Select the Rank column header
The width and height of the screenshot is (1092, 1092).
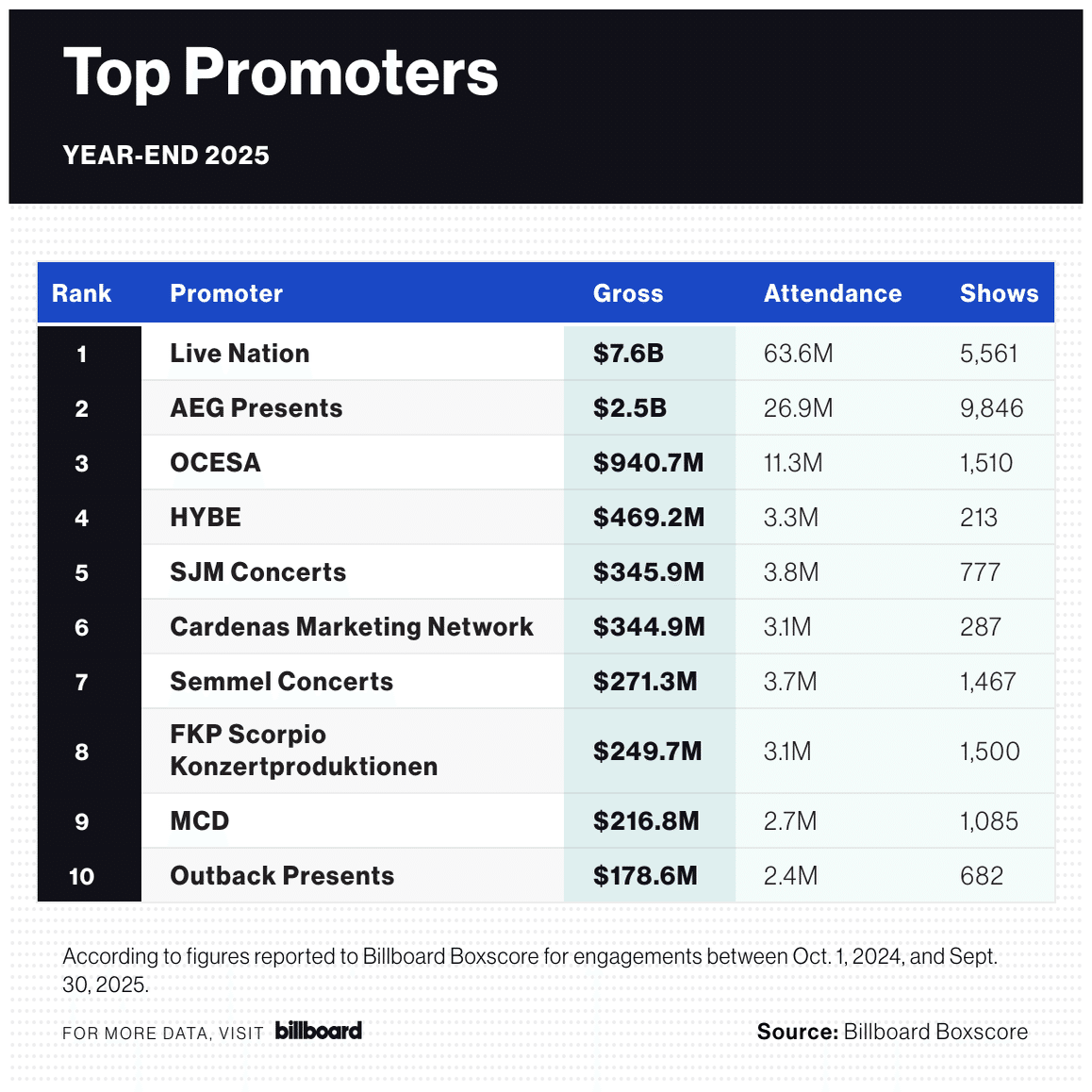click(81, 293)
